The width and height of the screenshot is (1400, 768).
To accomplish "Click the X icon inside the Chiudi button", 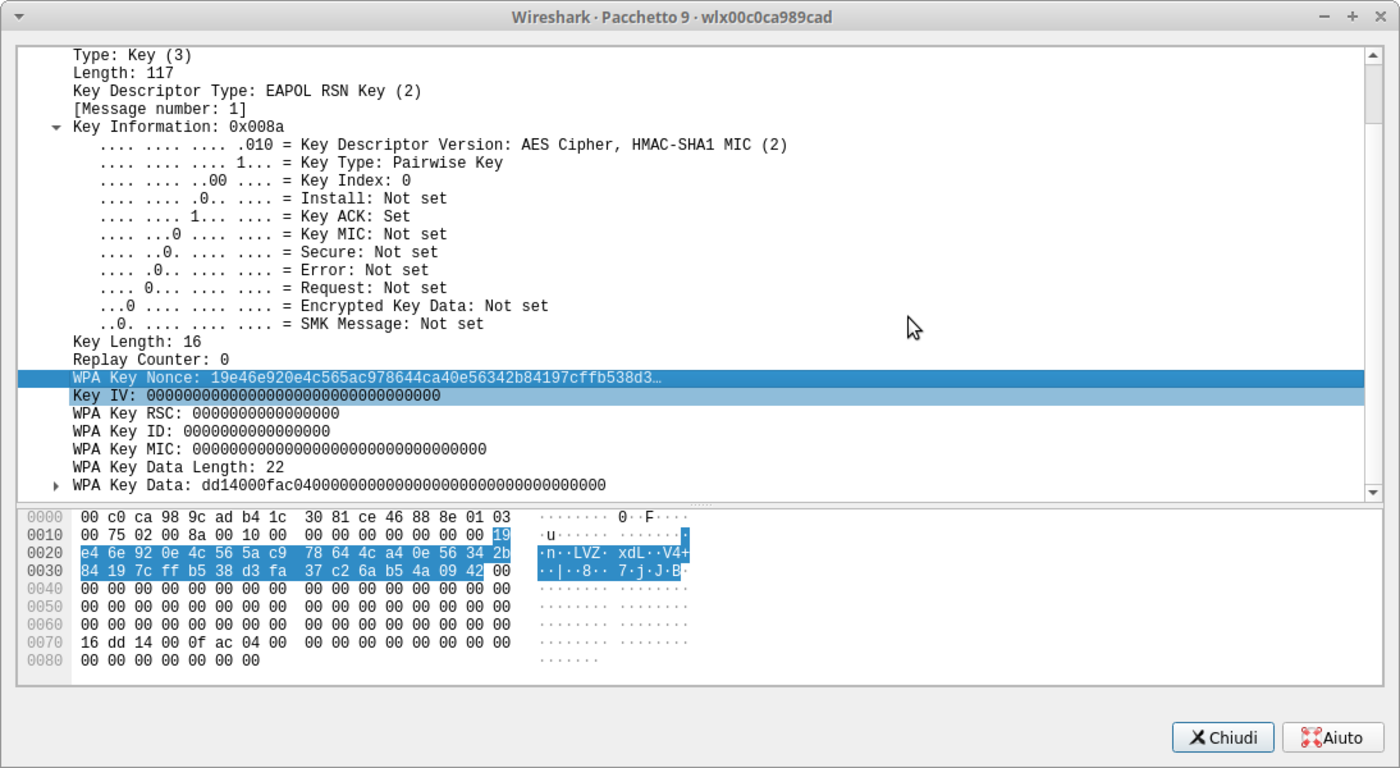I will click(1198, 737).
